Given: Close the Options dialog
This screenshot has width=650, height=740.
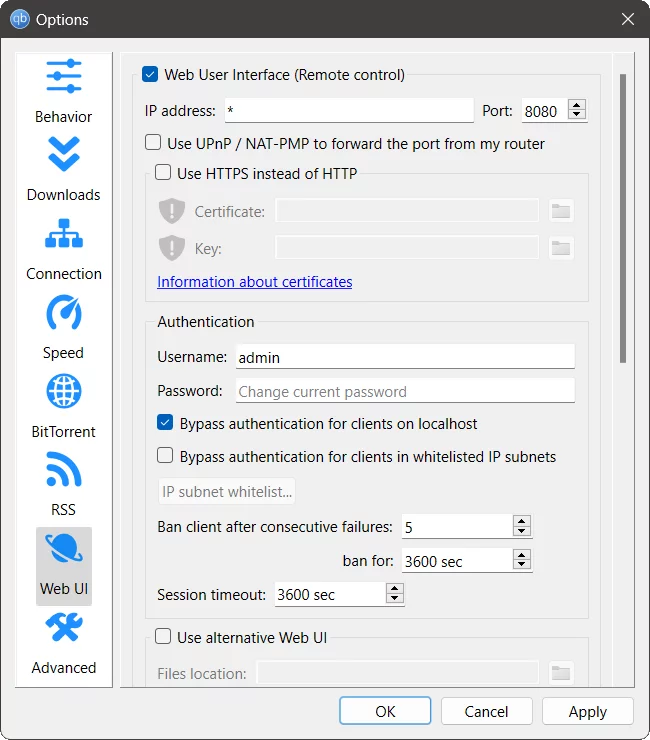Looking at the screenshot, I should click(628, 19).
